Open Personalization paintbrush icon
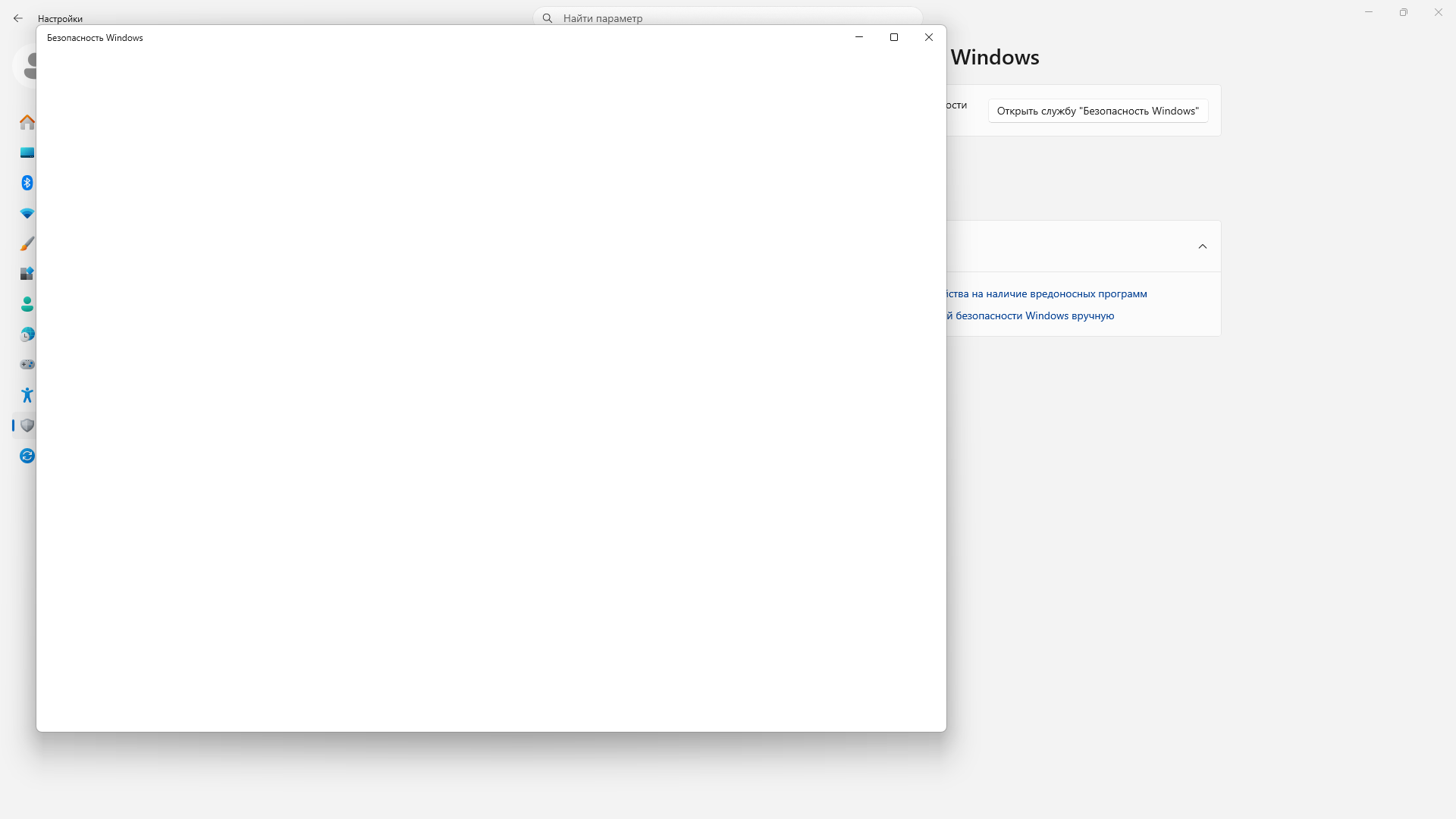Viewport: 1456px width, 819px height. pos(27,243)
